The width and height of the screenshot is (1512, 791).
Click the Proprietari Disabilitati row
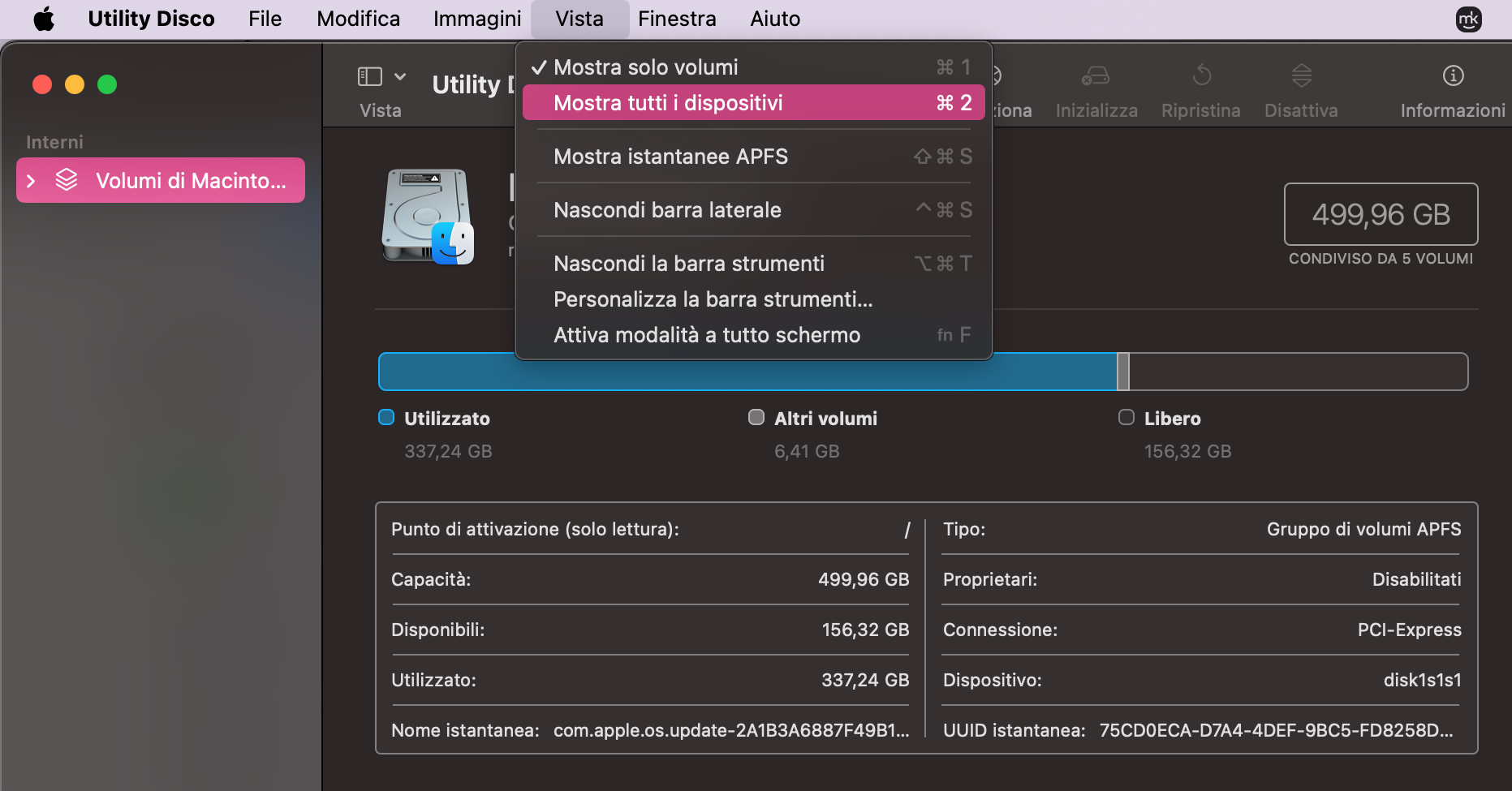[1202, 580]
